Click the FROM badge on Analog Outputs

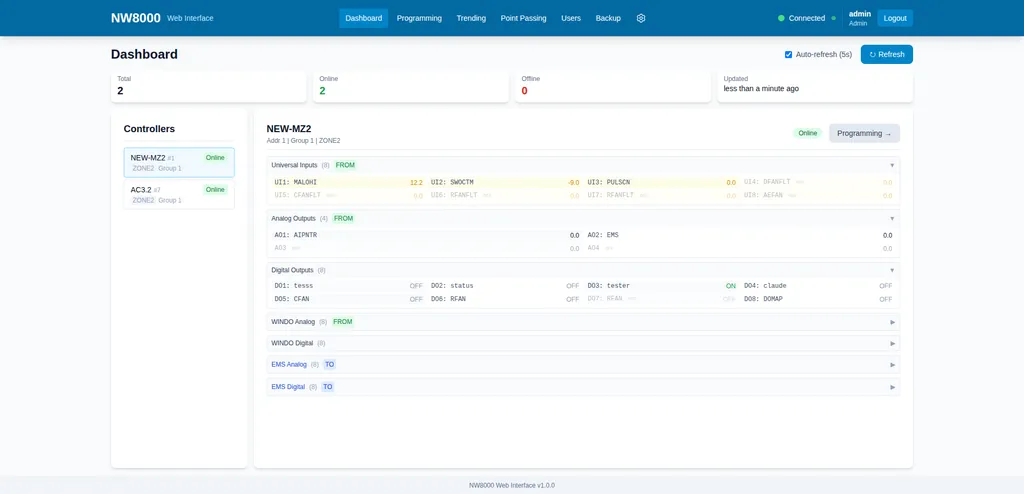coord(343,218)
